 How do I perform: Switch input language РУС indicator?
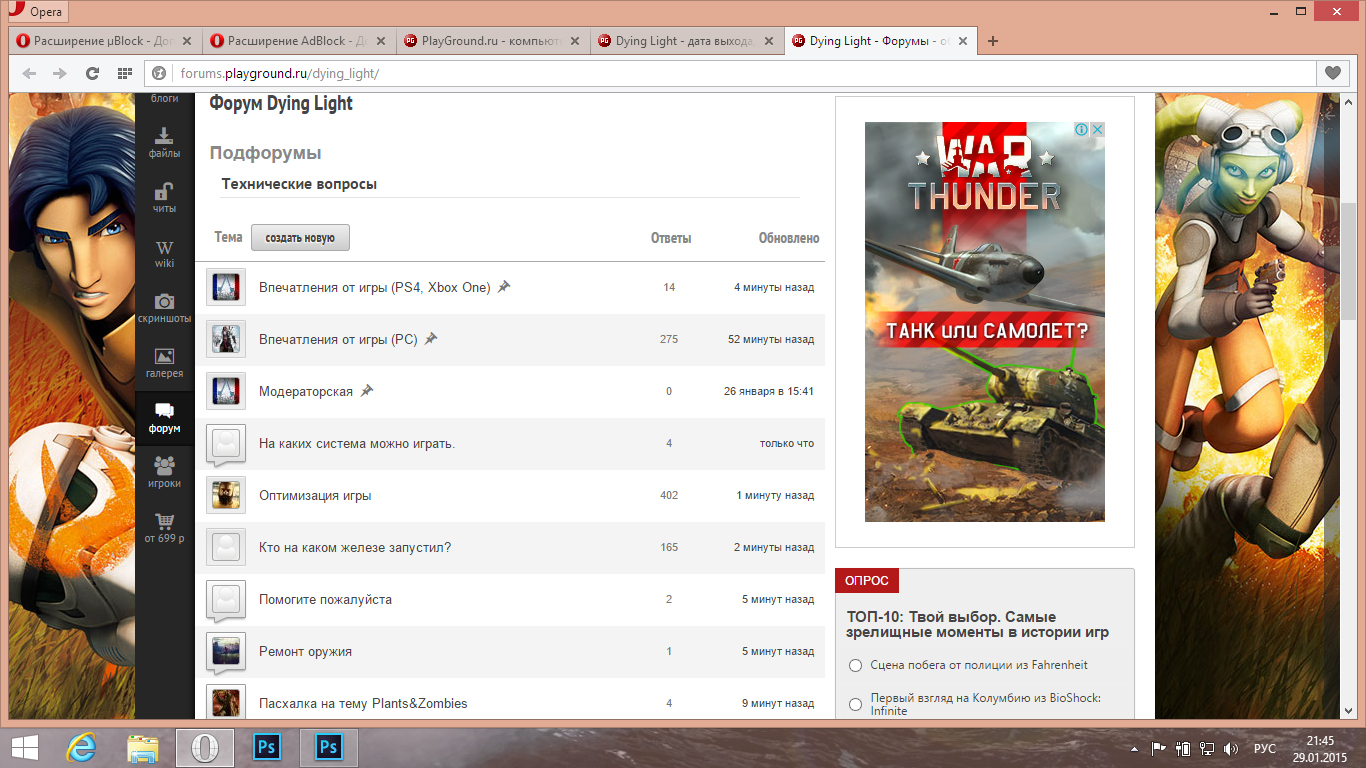(1265, 748)
